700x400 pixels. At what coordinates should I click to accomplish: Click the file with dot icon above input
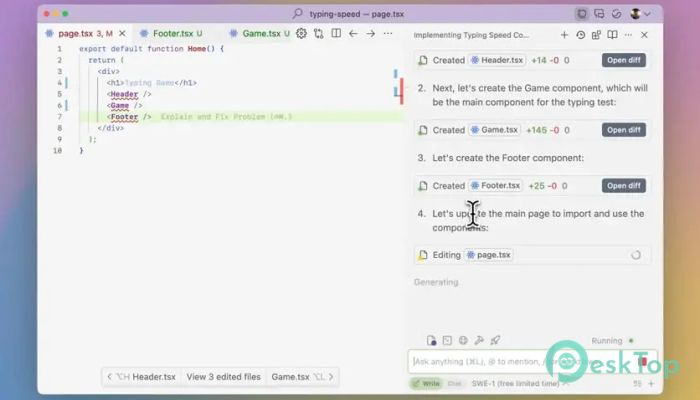coord(431,341)
